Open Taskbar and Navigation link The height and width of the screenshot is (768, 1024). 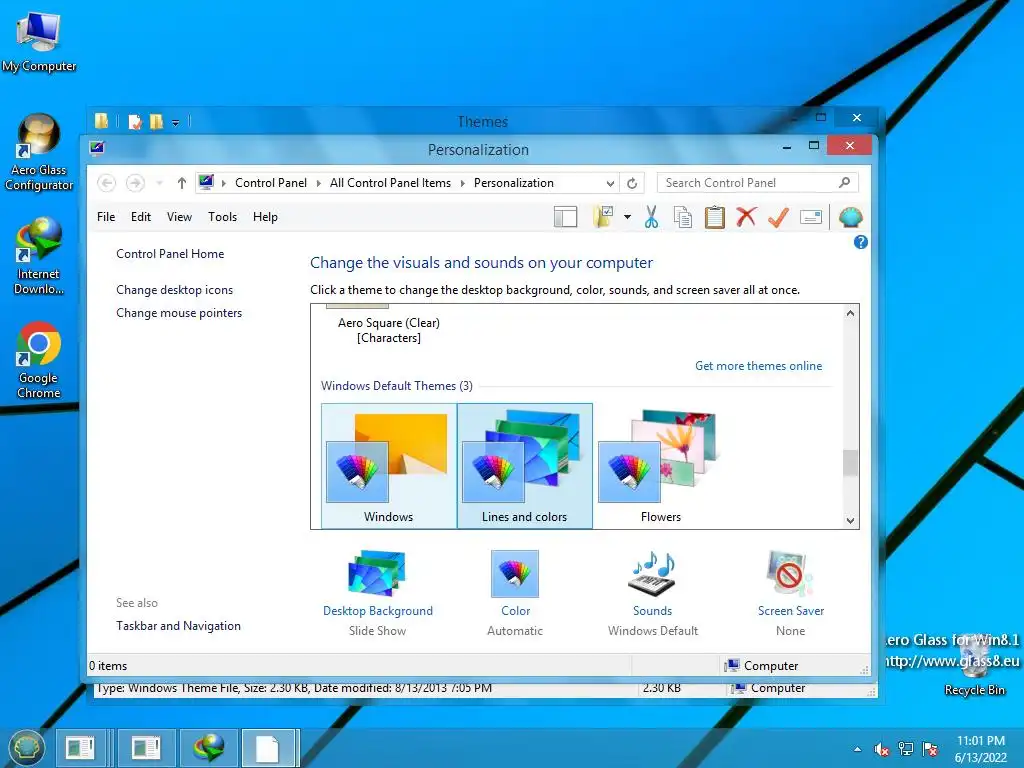pyautogui.click(x=178, y=626)
